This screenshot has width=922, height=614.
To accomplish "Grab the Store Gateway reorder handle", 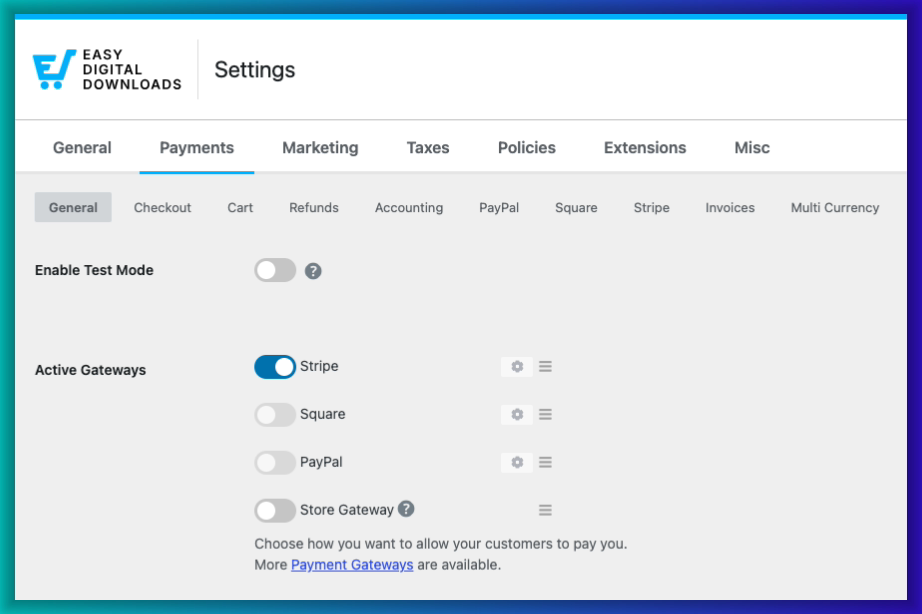I will coord(545,510).
